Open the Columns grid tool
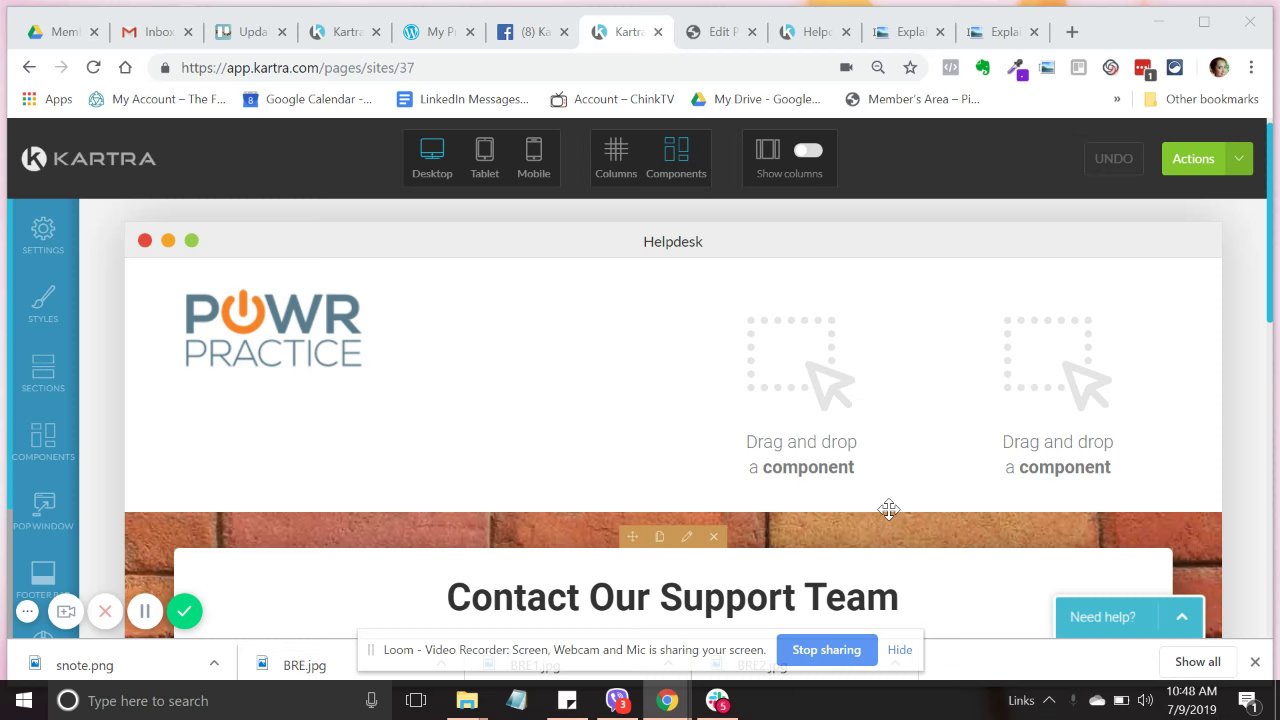 coord(616,158)
